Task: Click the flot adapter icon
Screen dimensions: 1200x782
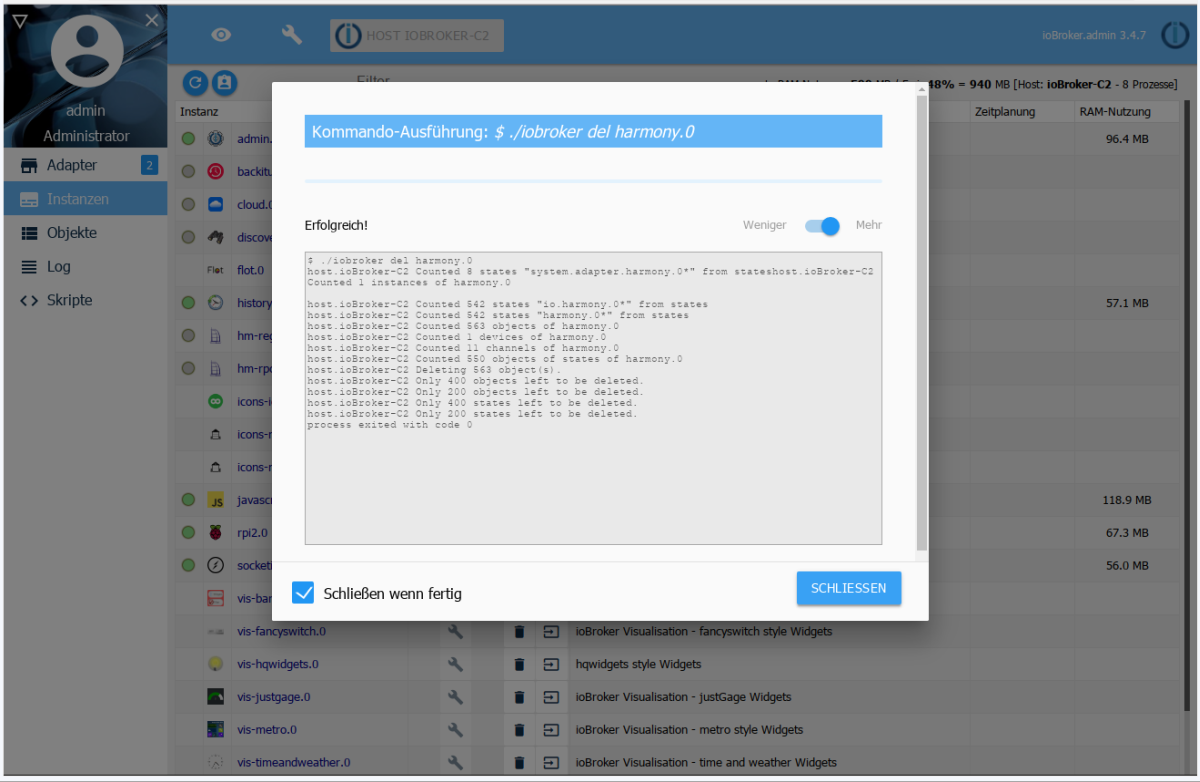Action: coord(215,270)
